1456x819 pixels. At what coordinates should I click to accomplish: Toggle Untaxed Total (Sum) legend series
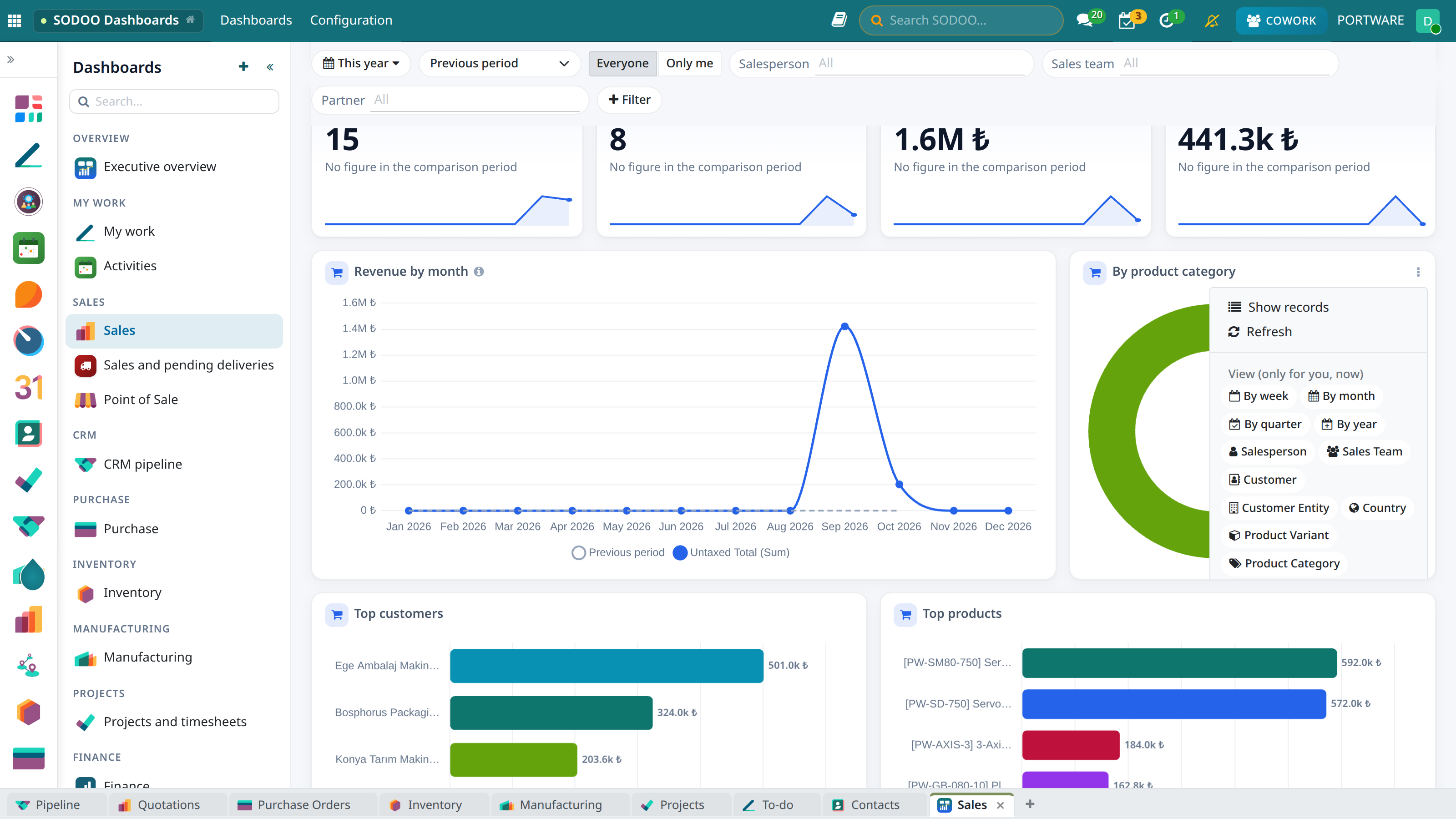pos(731,552)
